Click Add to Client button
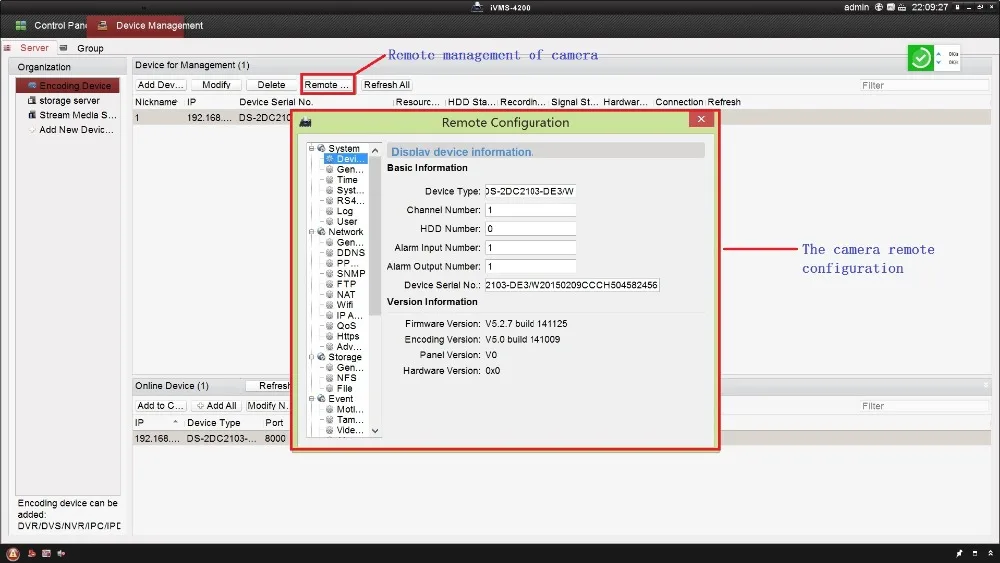This screenshot has height=563, width=1000. (x=160, y=406)
